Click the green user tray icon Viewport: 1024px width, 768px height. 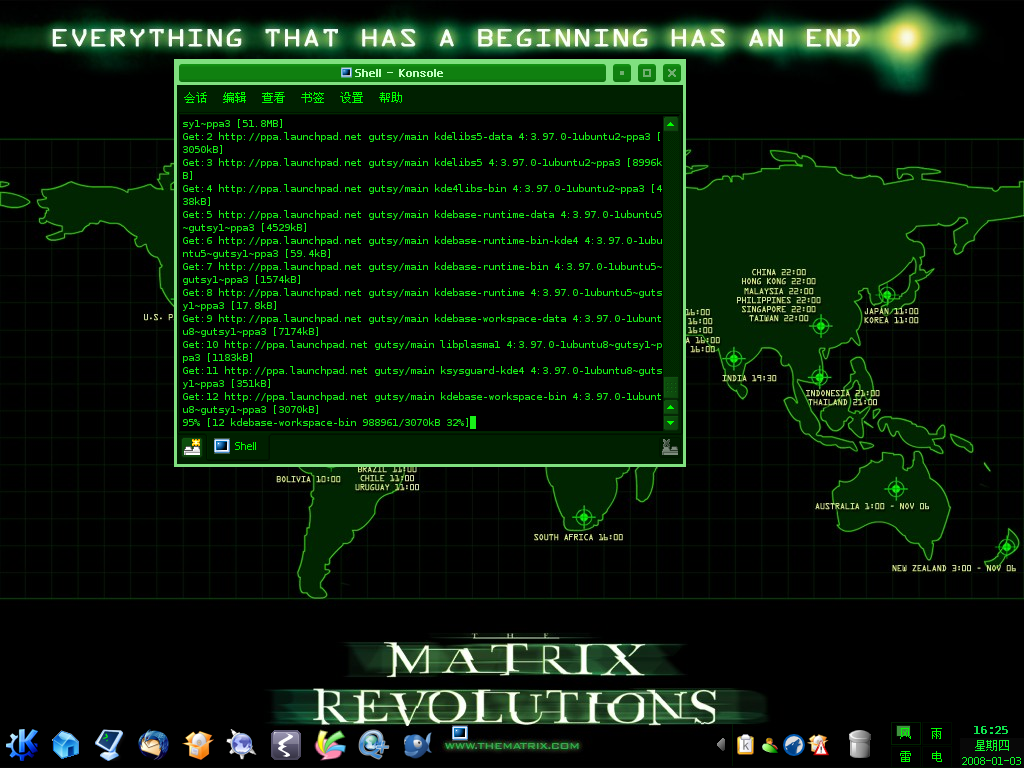[x=770, y=744]
